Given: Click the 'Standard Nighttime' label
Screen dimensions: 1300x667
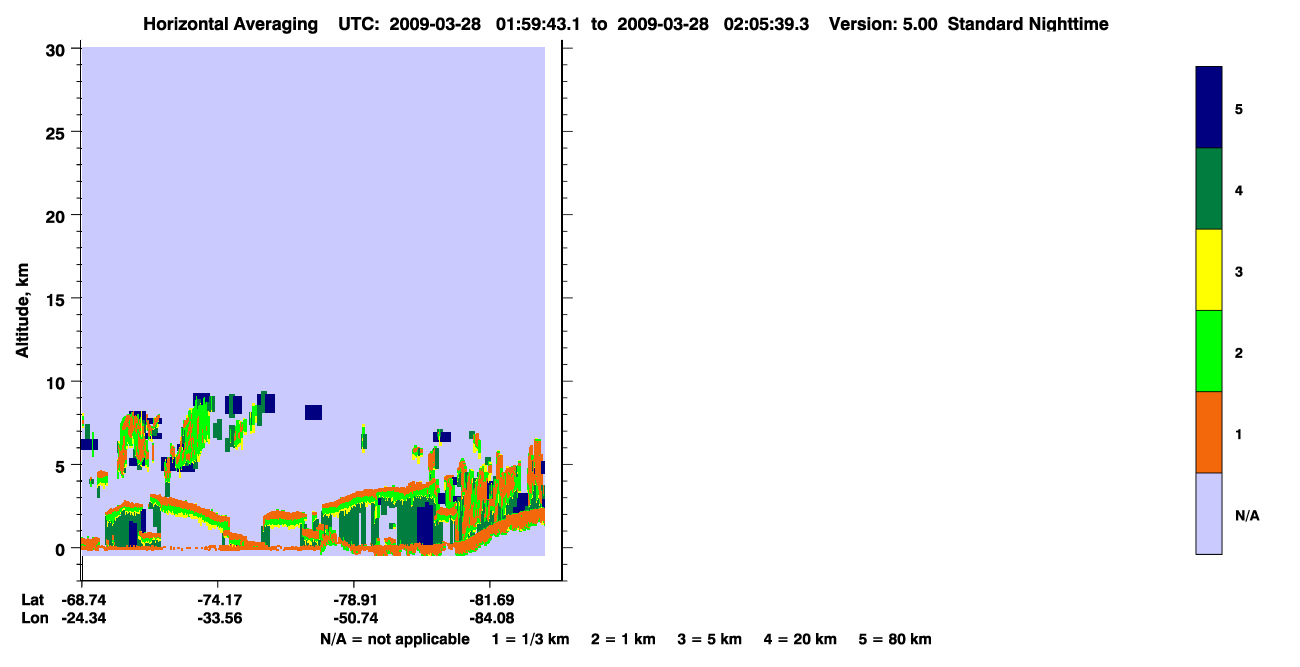Looking at the screenshot, I should click(1028, 24).
